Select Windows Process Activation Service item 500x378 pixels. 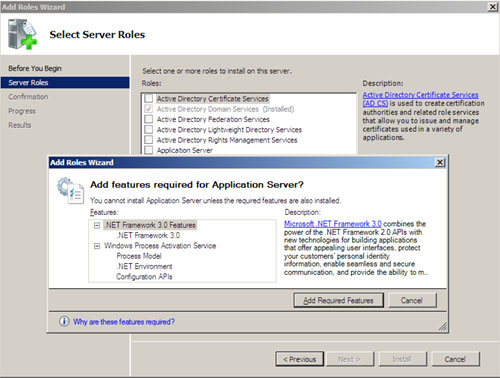[160, 246]
